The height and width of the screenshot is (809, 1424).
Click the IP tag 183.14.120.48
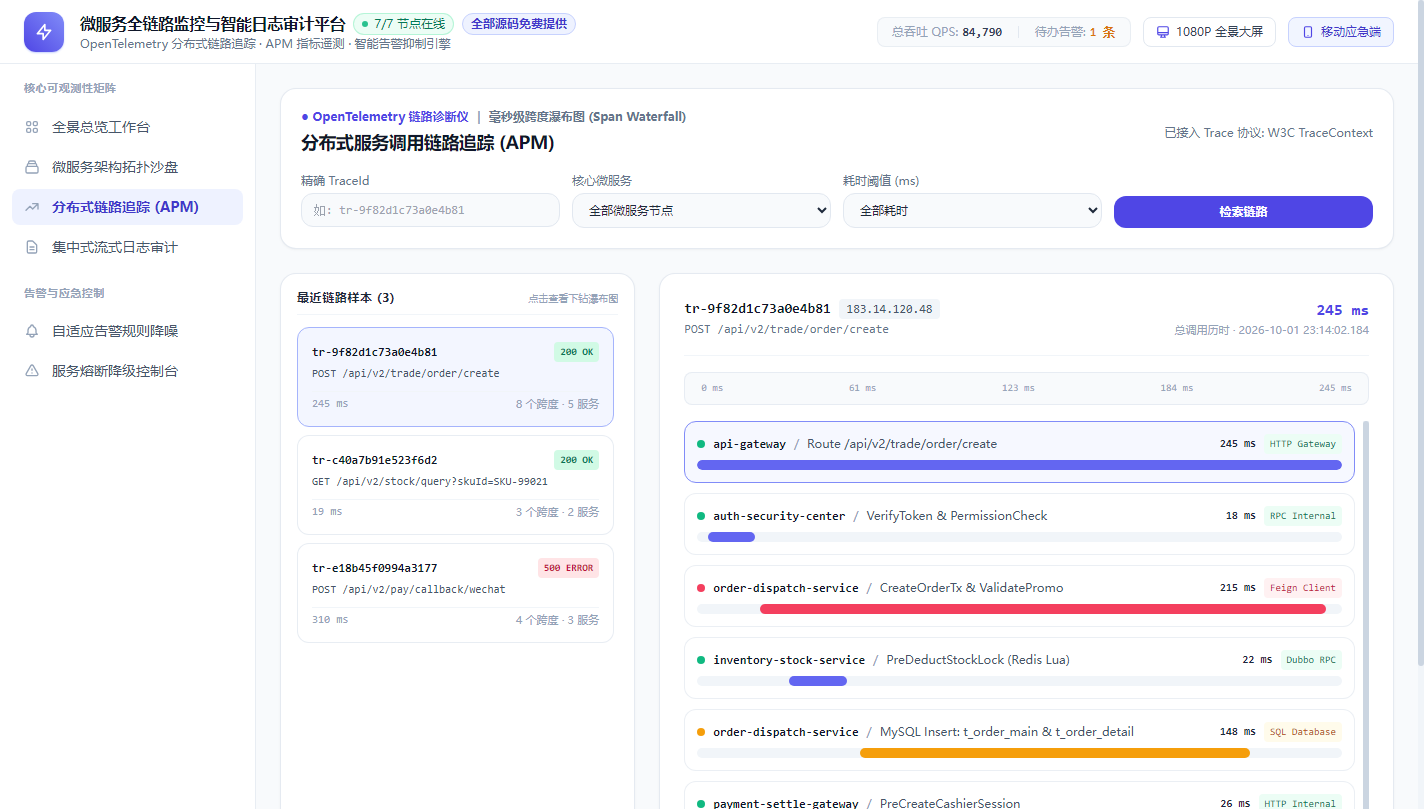coord(889,309)
